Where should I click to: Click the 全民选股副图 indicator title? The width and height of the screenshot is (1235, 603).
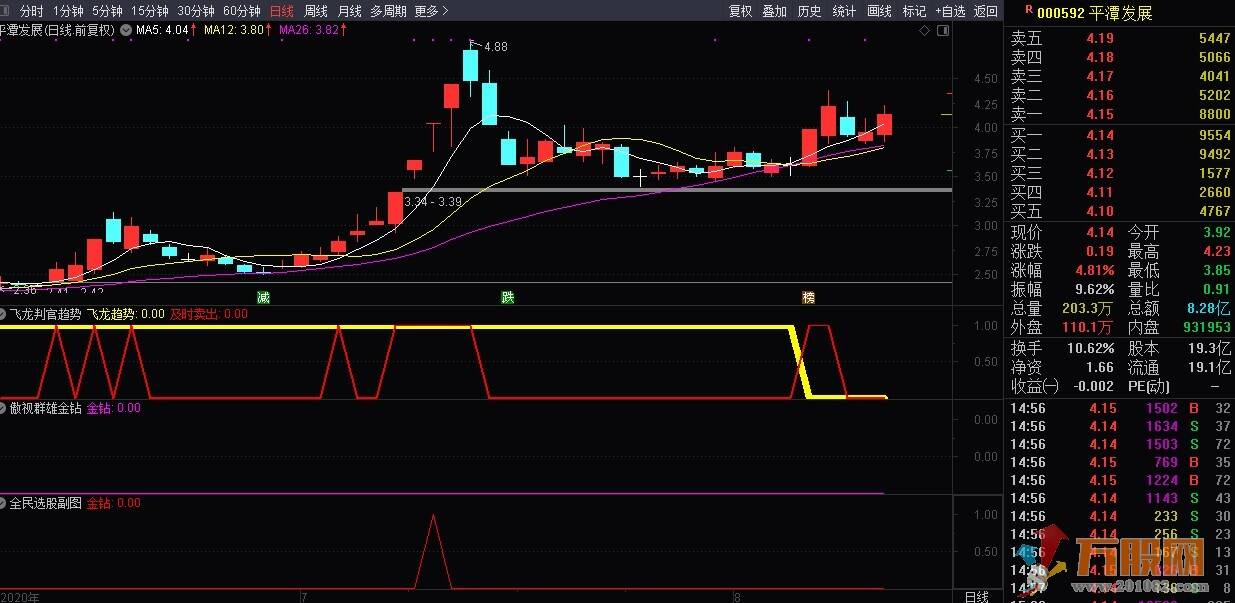[x=46, y=503]
